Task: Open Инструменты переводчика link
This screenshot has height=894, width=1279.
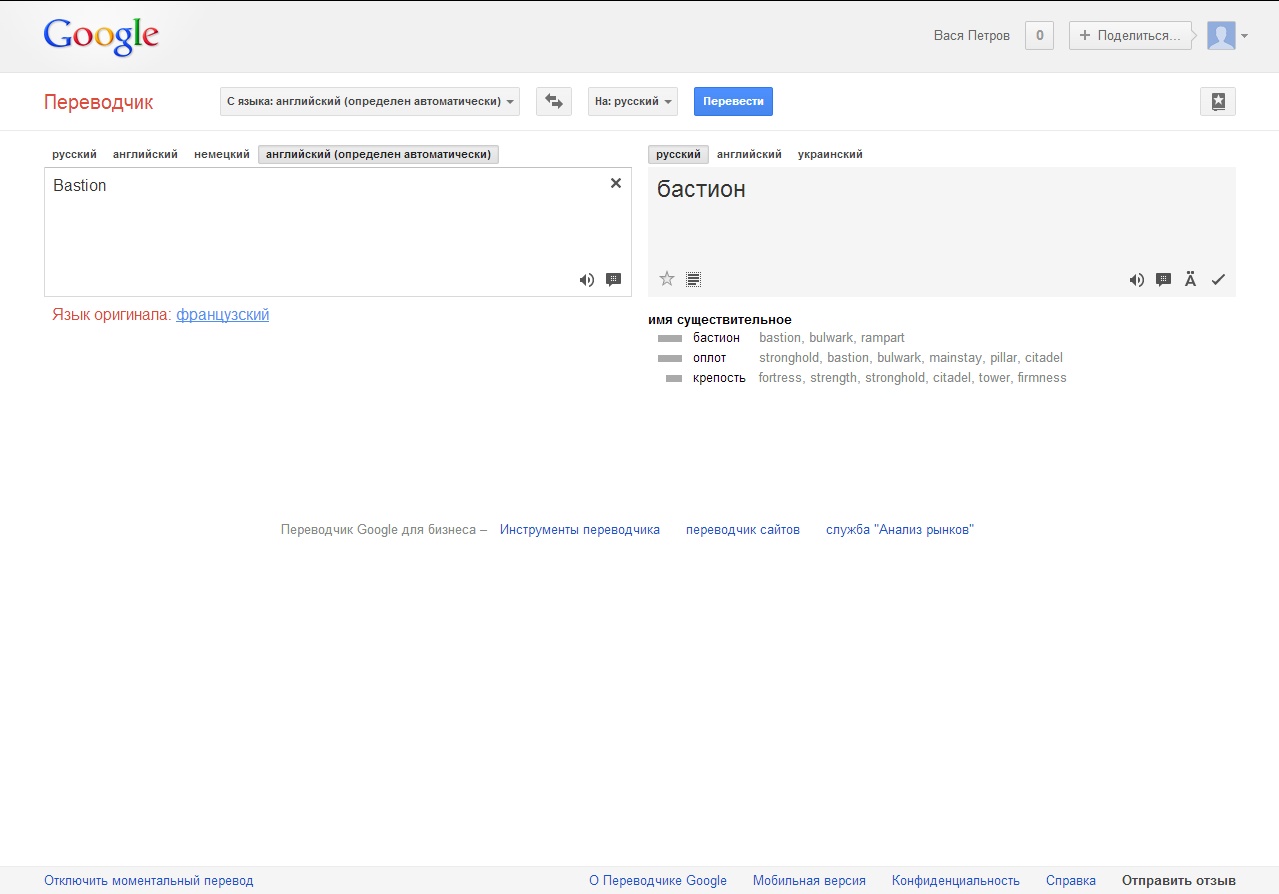Action: click(x=580, y=530)
